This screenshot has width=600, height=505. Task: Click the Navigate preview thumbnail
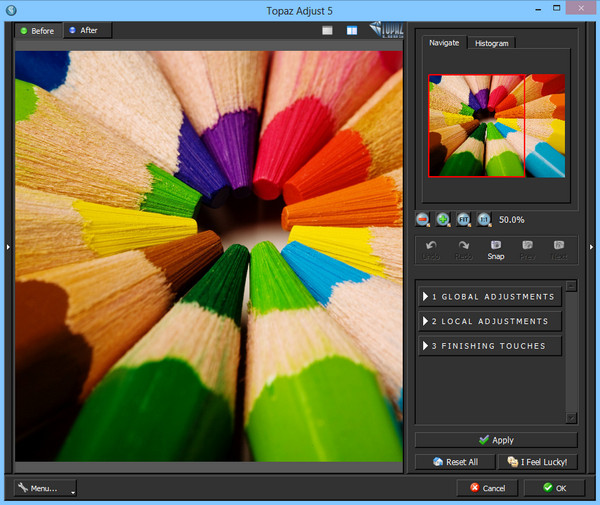[496, 125]
